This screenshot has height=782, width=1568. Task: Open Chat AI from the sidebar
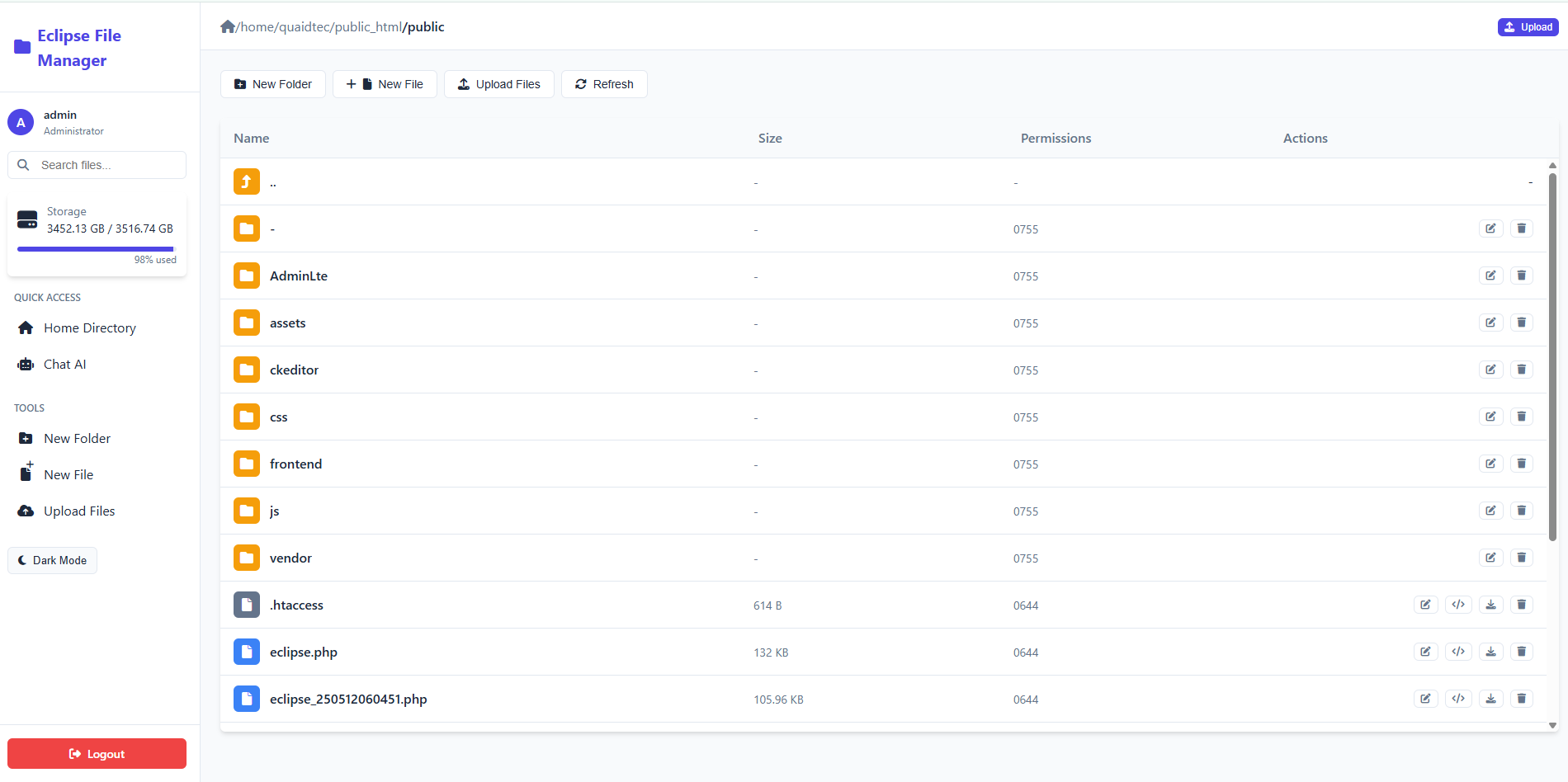pyautogui.click(x=64, y=364)
